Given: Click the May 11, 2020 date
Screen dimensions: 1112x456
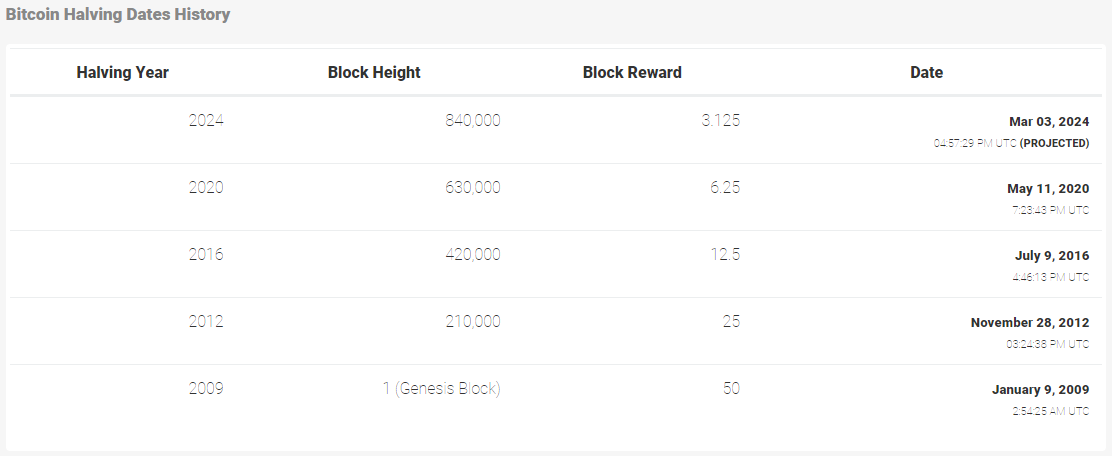Looking at the screenshot, I should click(1048, 189).
